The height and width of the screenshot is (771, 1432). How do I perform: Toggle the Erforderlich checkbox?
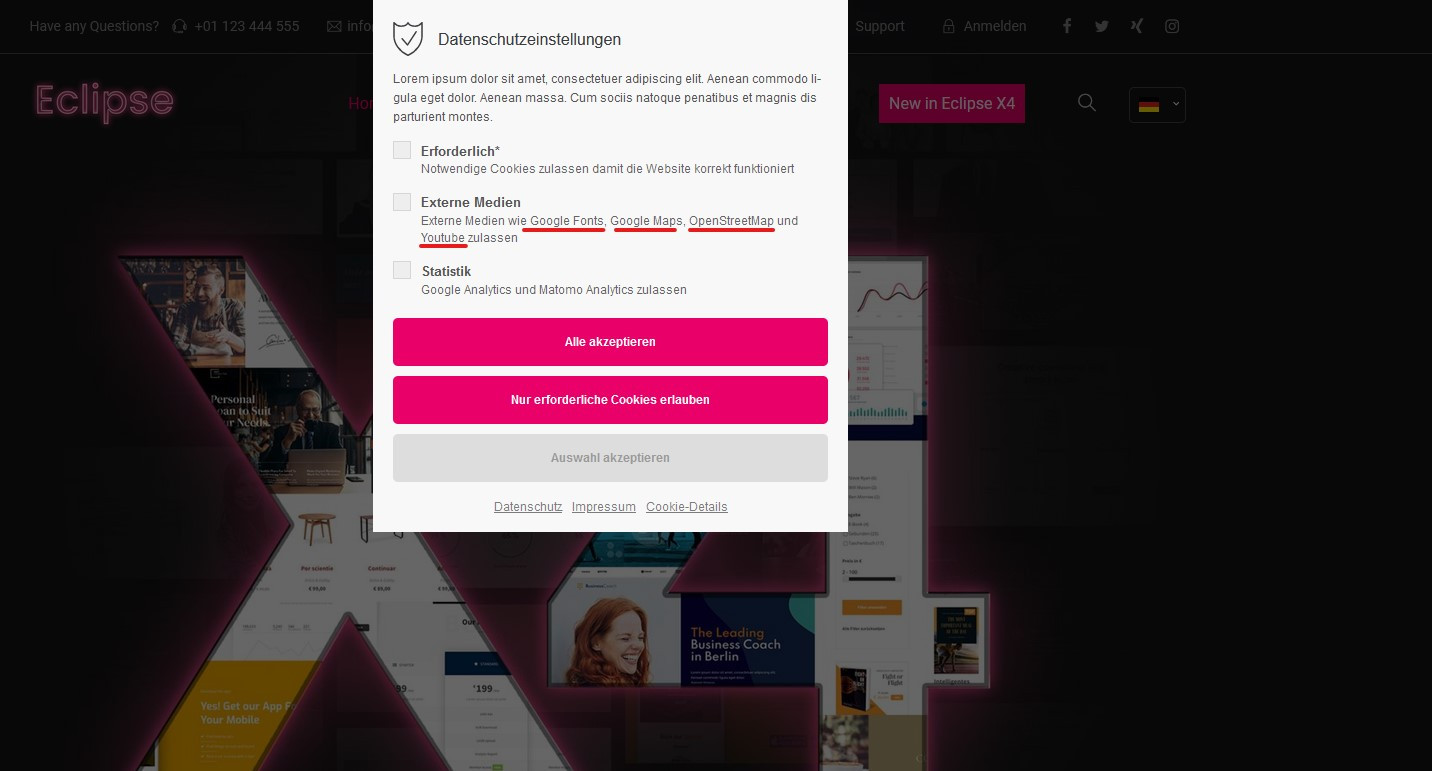coord(402,150)
